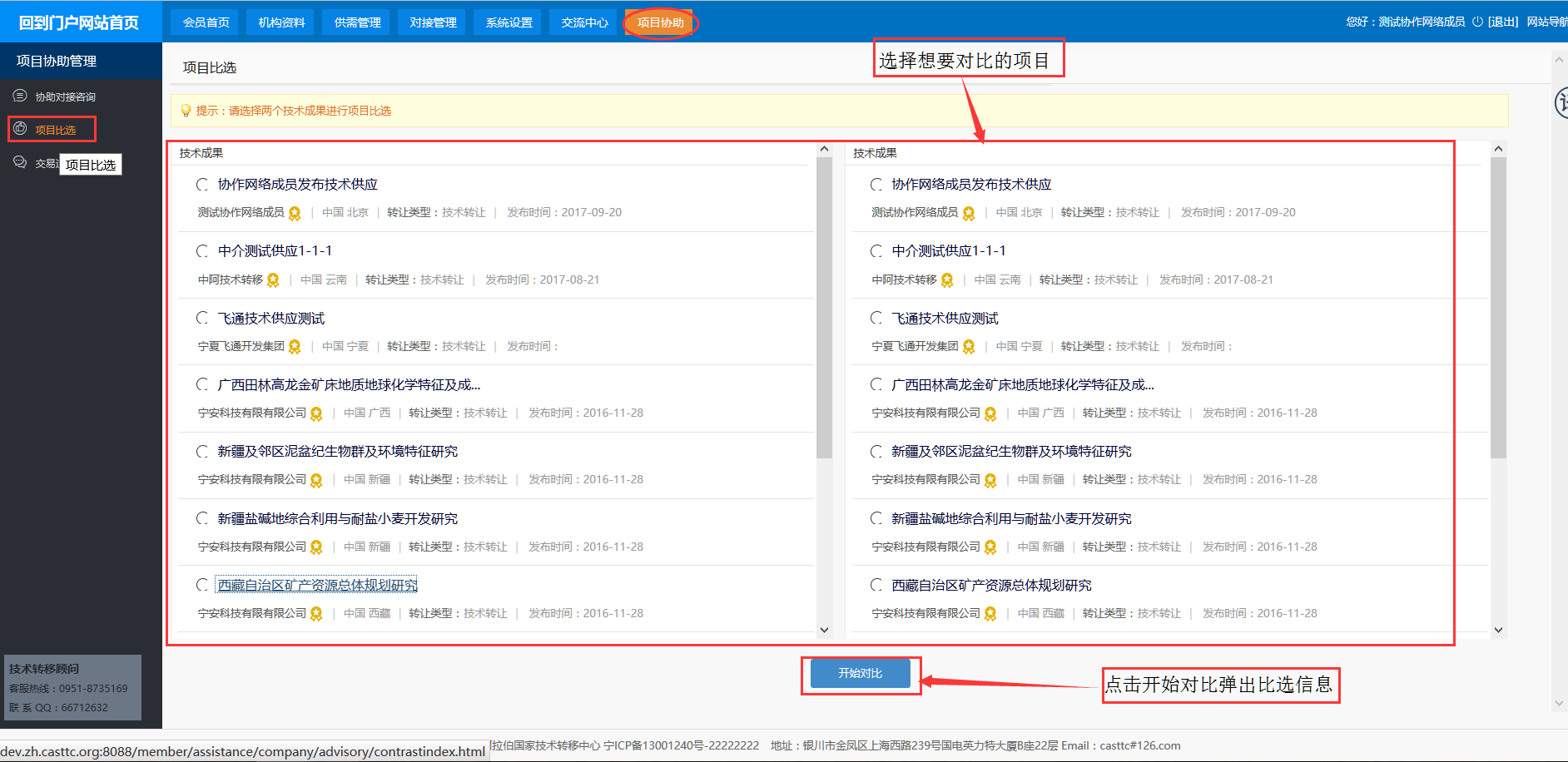The width and height of the screenshot is (1568, 762).
Task: Click the [退出] logout link
Action: click(x=1503, y=22)
